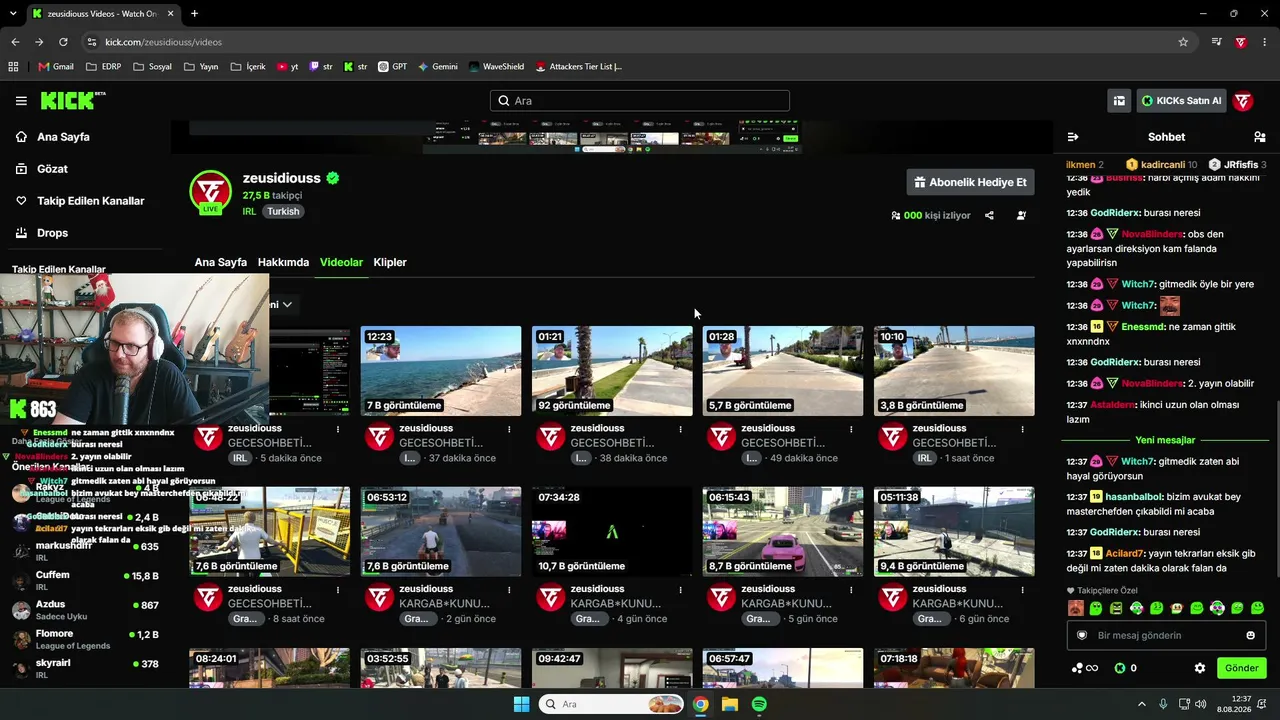
Task: Show hidden system tray icons
Action: pyautogui.click(x=1142, y=704)
